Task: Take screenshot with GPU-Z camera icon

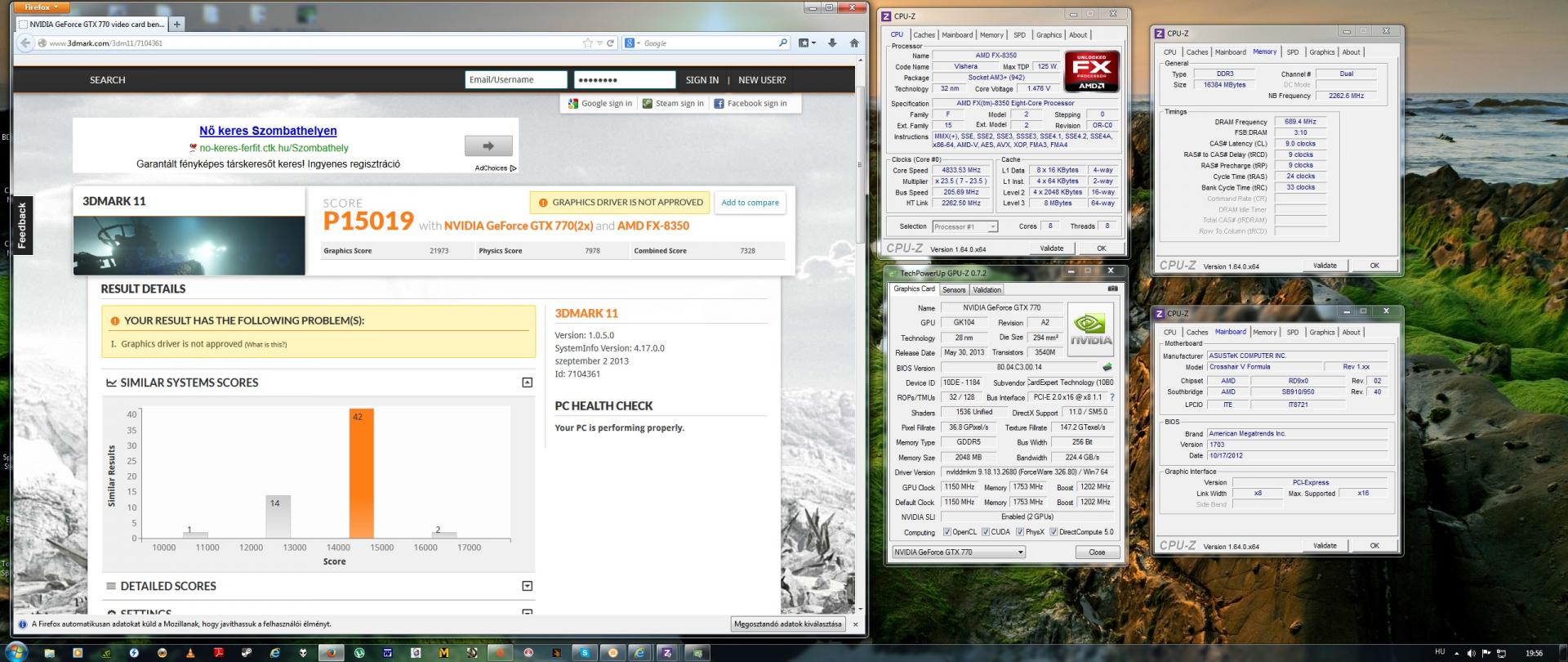Action: coord(1112,289)
